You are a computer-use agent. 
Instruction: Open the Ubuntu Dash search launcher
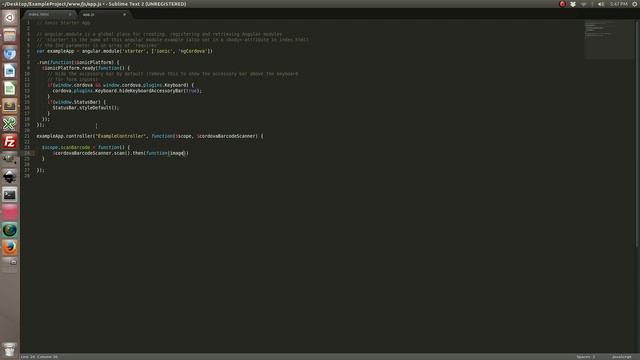pyautogui.click(x=9, y=17)
